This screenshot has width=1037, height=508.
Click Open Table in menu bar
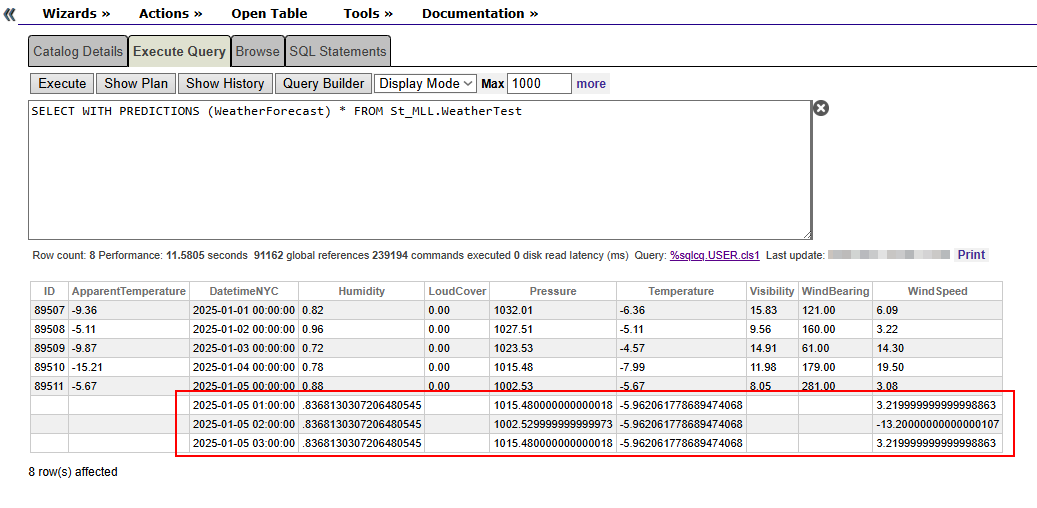[269, 14]
